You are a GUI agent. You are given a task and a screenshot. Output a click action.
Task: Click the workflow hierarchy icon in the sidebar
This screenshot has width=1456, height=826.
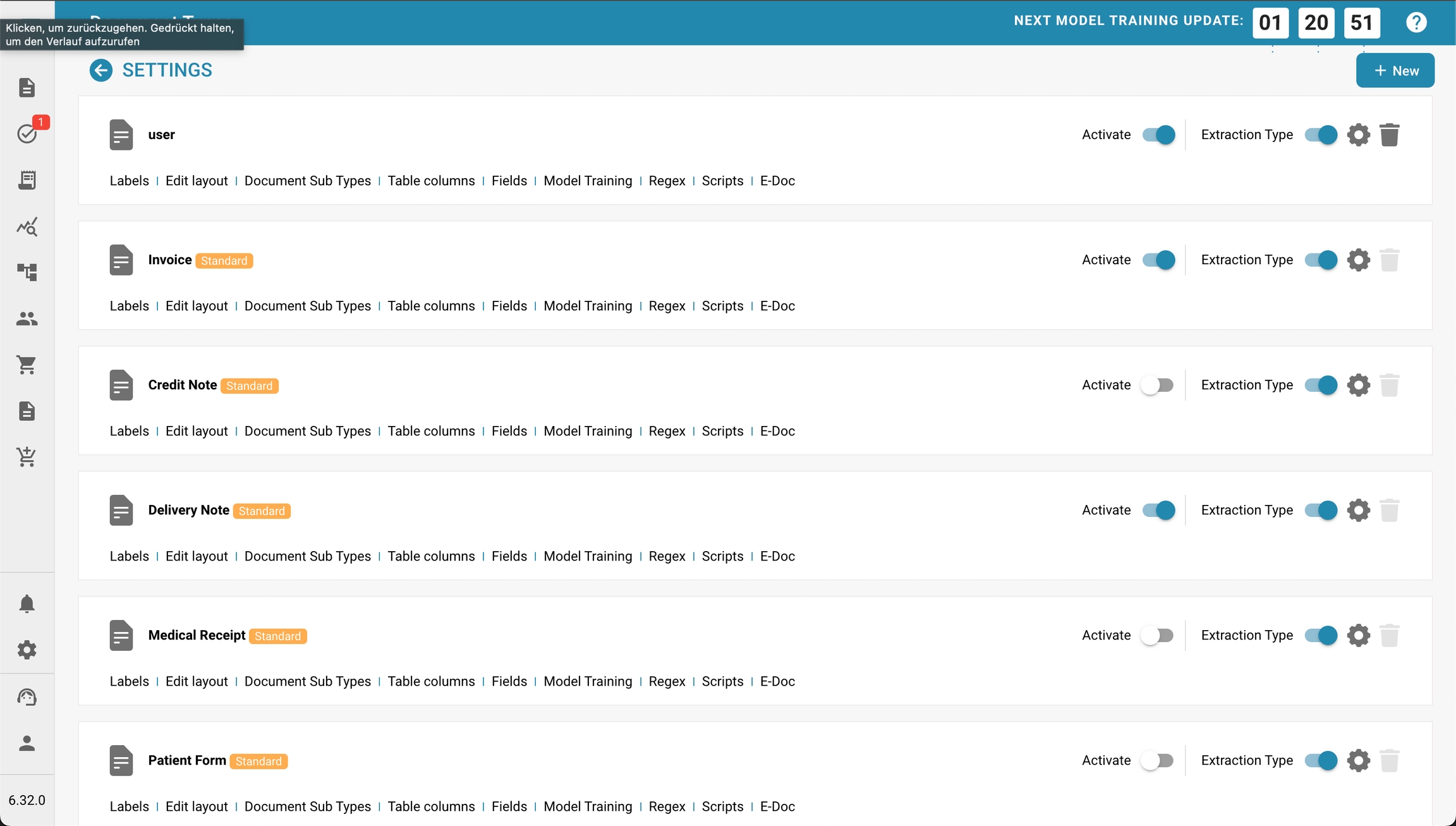(x=27, y=272)
